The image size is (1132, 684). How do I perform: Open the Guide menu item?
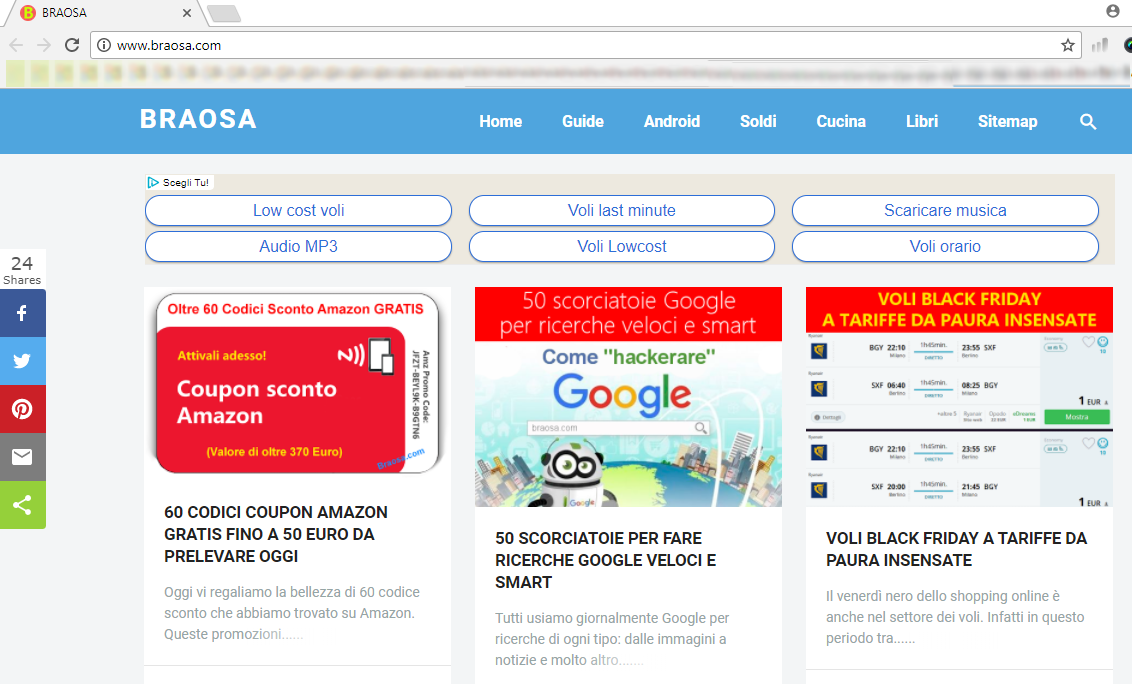582,122
